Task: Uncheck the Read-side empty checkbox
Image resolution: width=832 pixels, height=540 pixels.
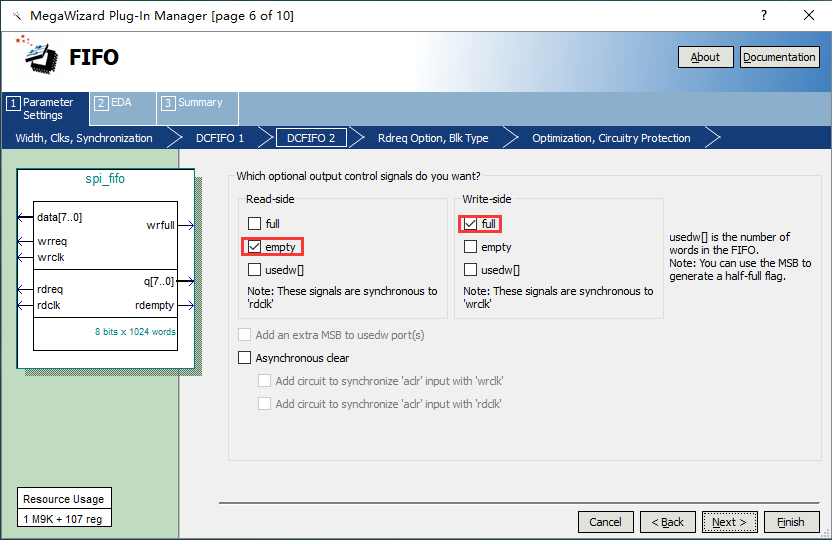Action: pos(255,247)
